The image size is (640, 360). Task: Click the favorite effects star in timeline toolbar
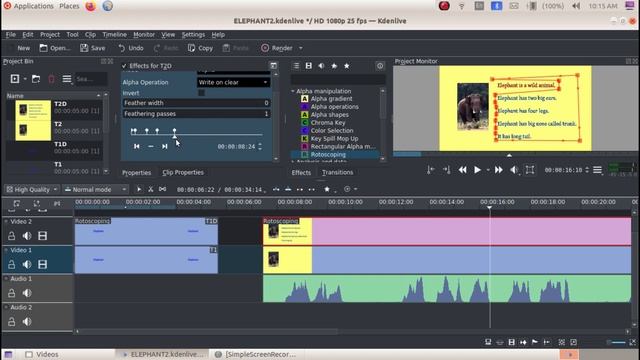pos(327,189)
